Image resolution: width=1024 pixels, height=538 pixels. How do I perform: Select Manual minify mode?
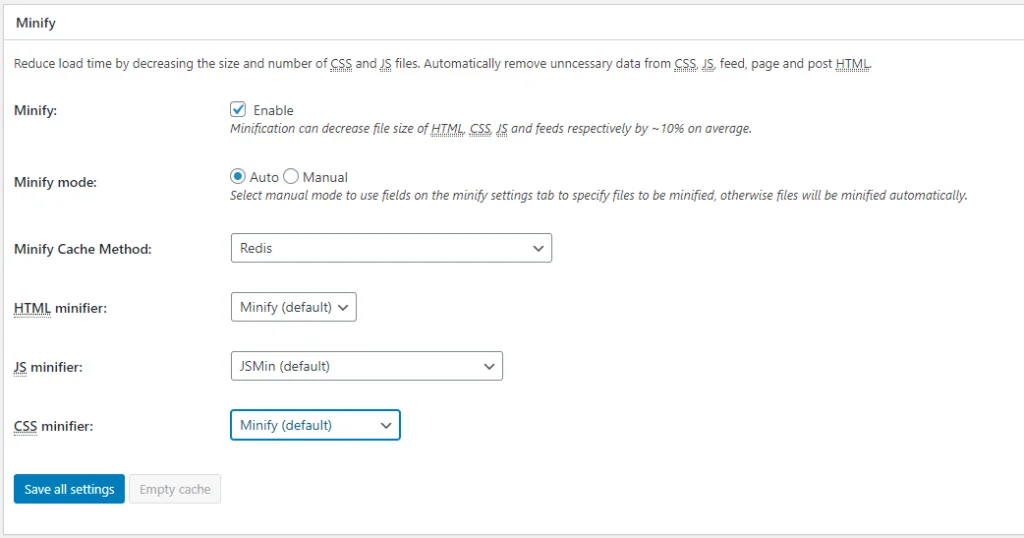[x=291, y=176]
